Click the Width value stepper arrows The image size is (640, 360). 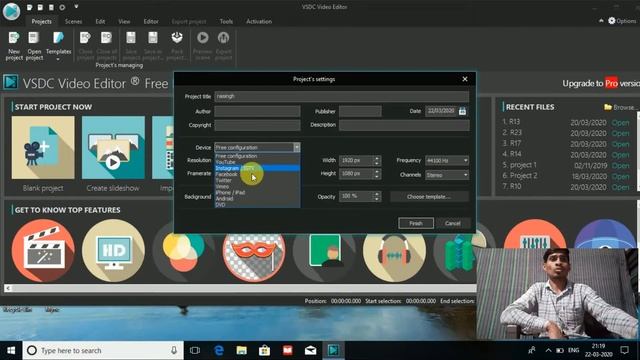[x=377, y=161]
